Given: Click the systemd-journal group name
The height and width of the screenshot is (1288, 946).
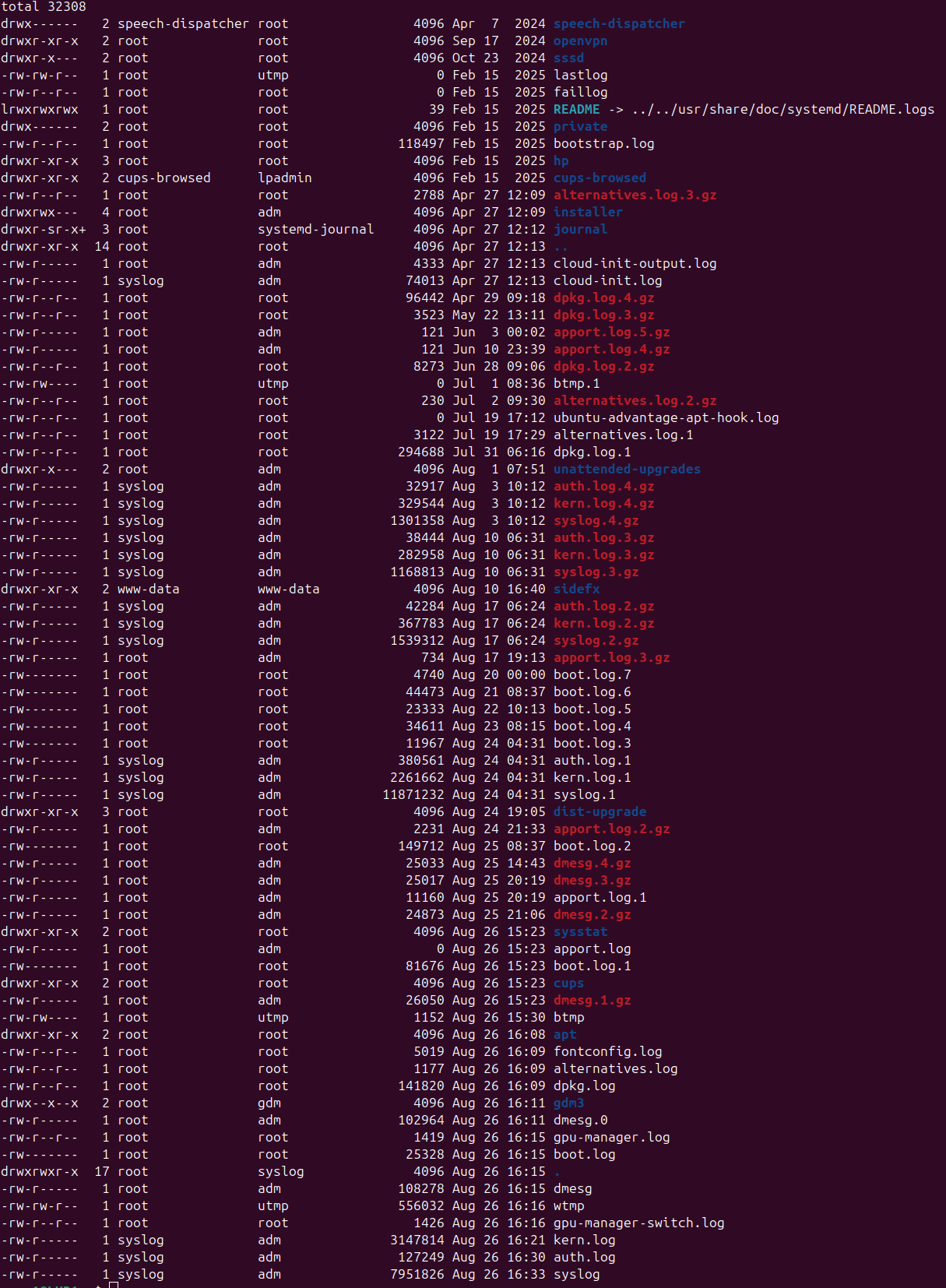Looking at the screenshot, I should (x=315, y=230).
